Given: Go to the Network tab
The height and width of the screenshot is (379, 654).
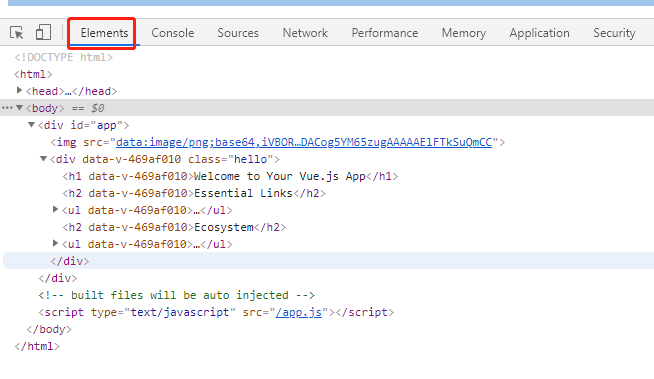Looking at the screenshot, I should pos(305,33).
